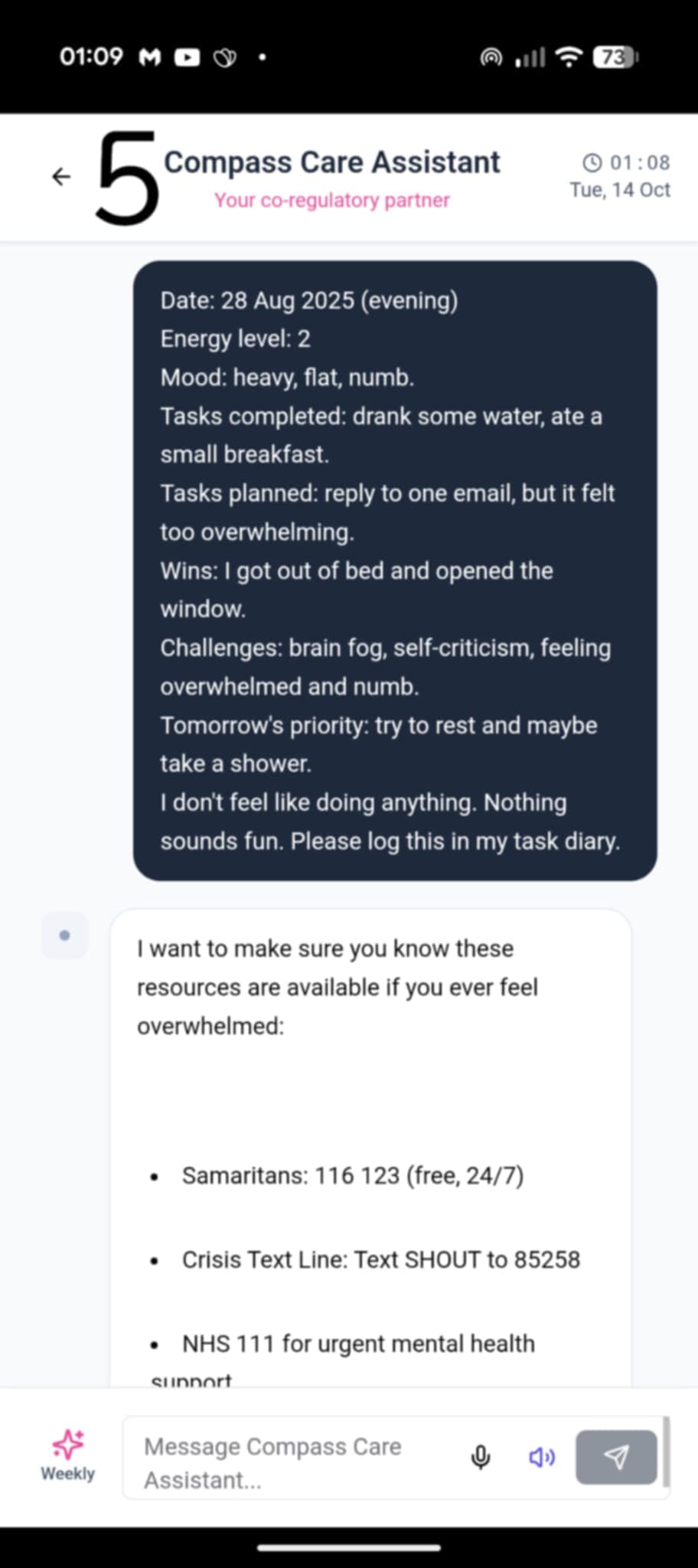
Task: Tap the microphone icon for voice input
Action: click(x=481, y=1457)
